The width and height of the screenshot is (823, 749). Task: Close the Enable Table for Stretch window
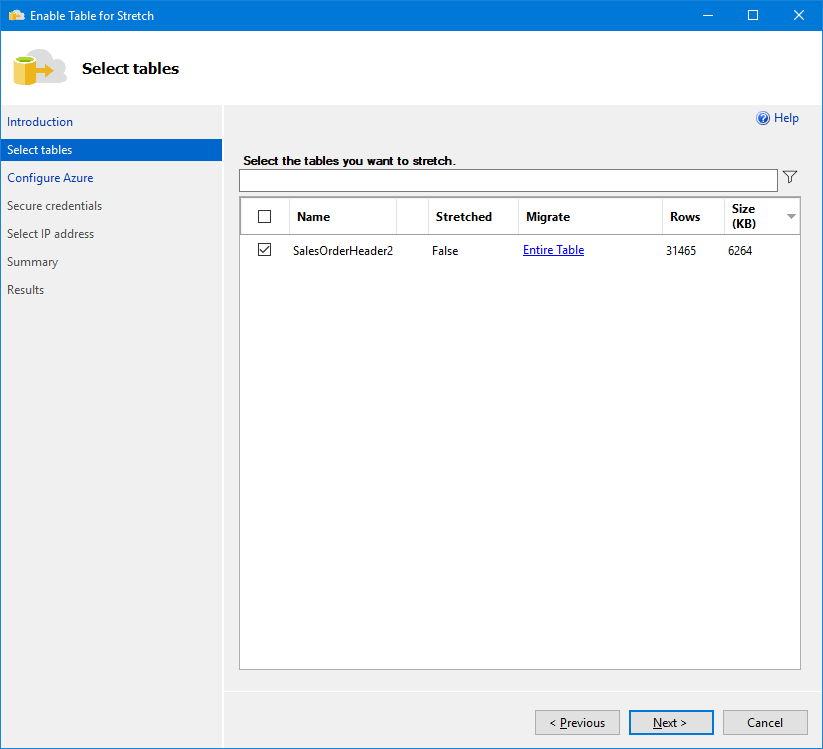point(798,15)
